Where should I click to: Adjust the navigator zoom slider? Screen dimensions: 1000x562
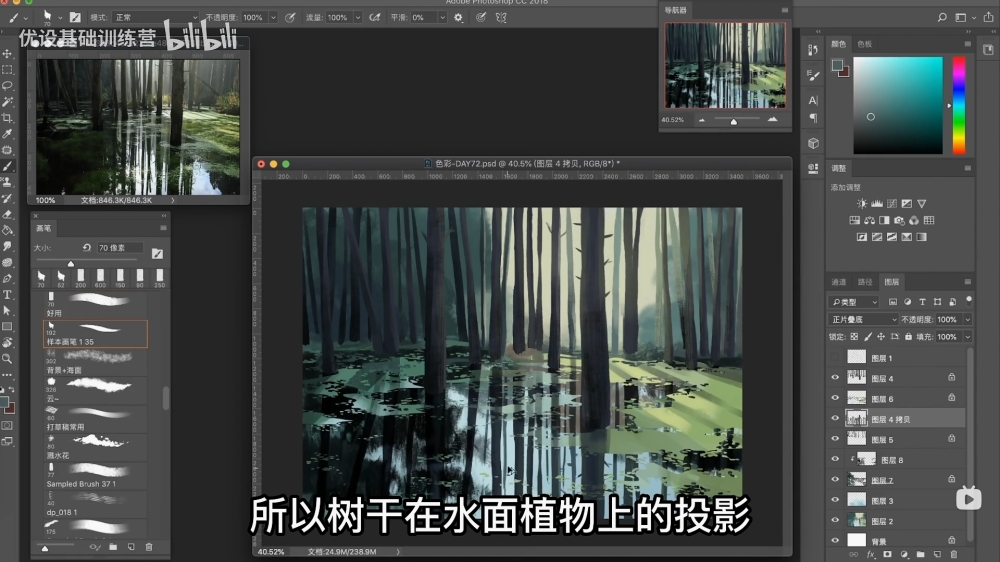733,121
